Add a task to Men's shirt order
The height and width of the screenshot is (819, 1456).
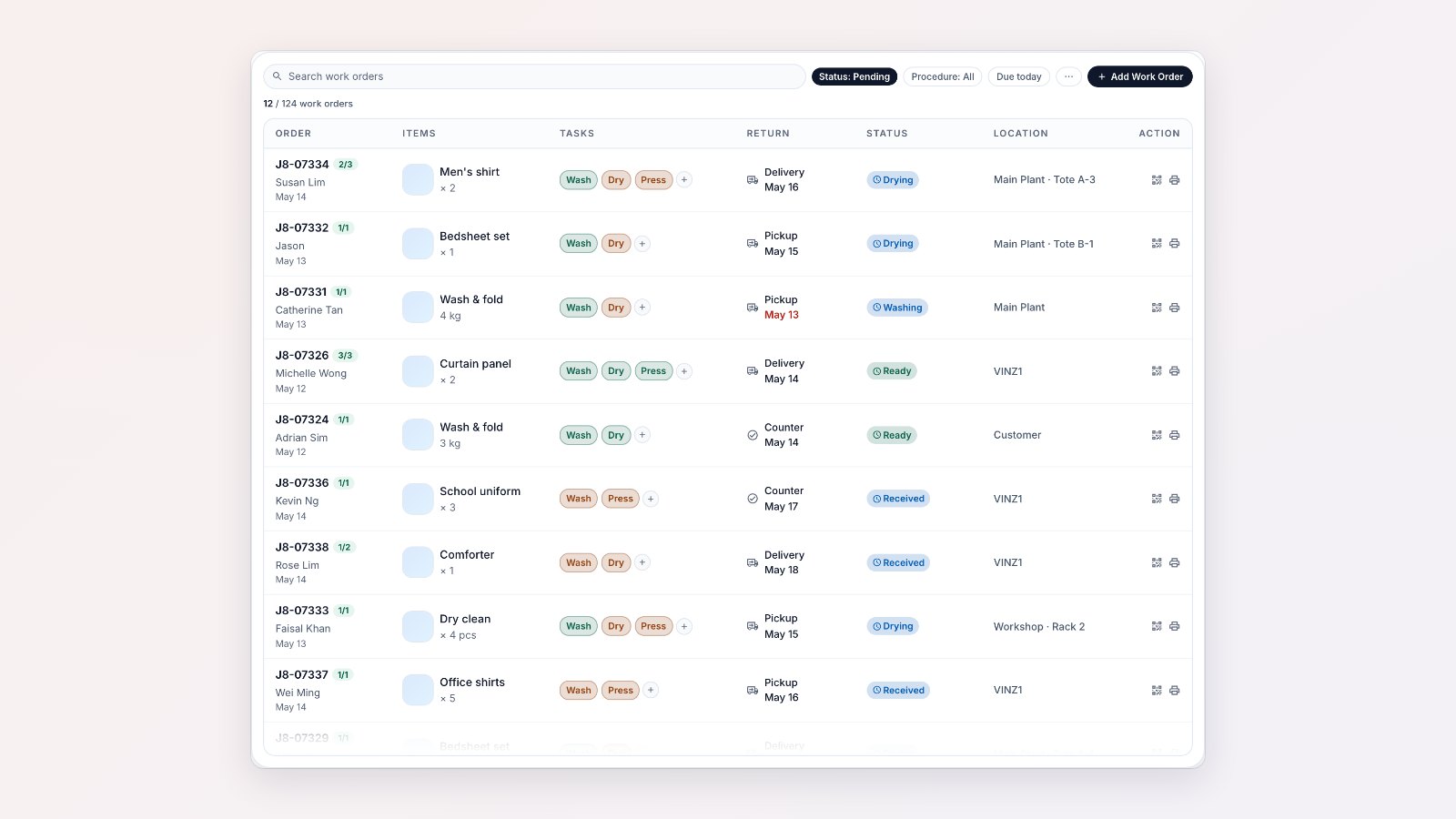click(x=684, y=180)
